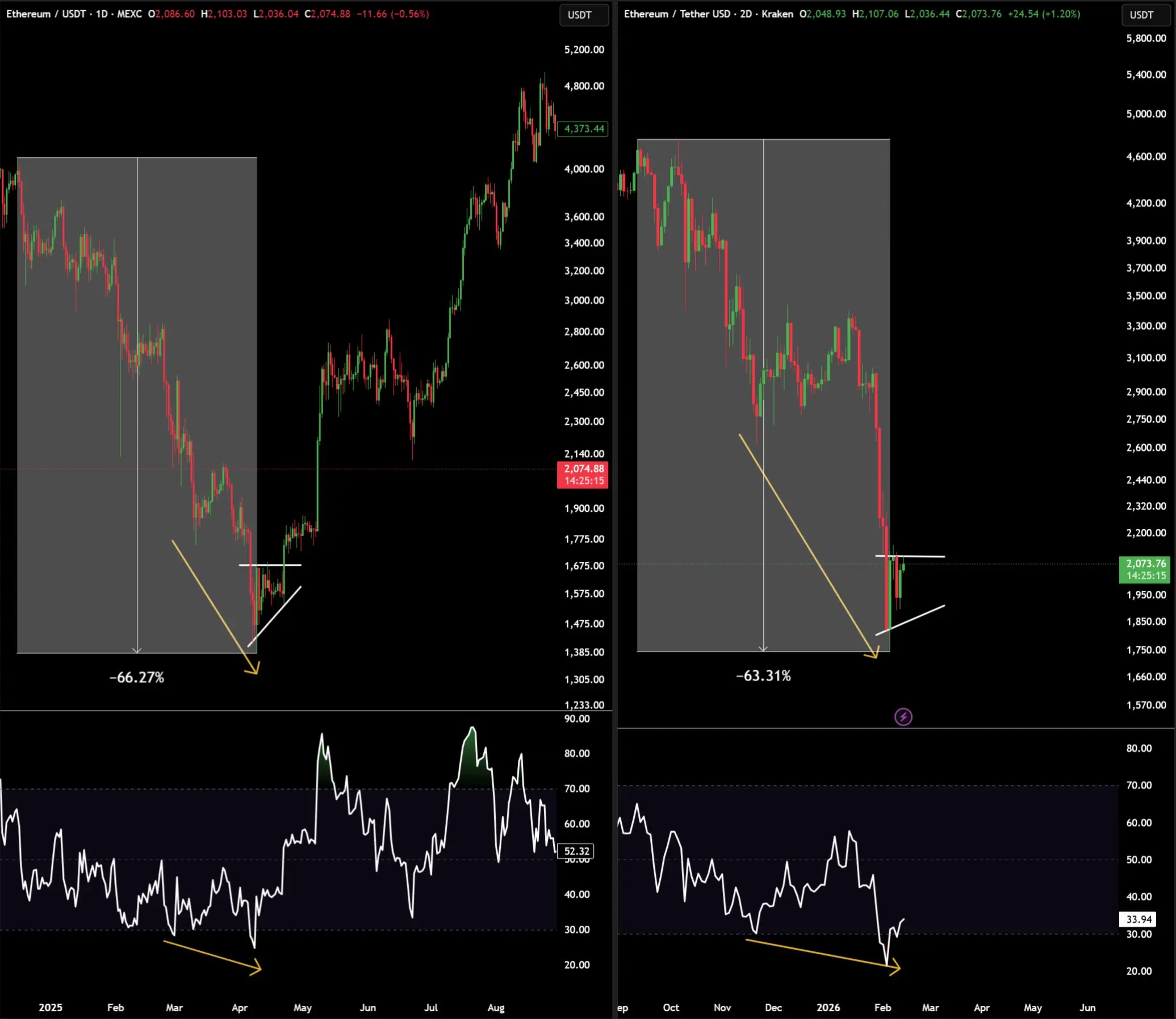Select the -63.31% price range label
1176x1019 pixels.
click(763, 675)
